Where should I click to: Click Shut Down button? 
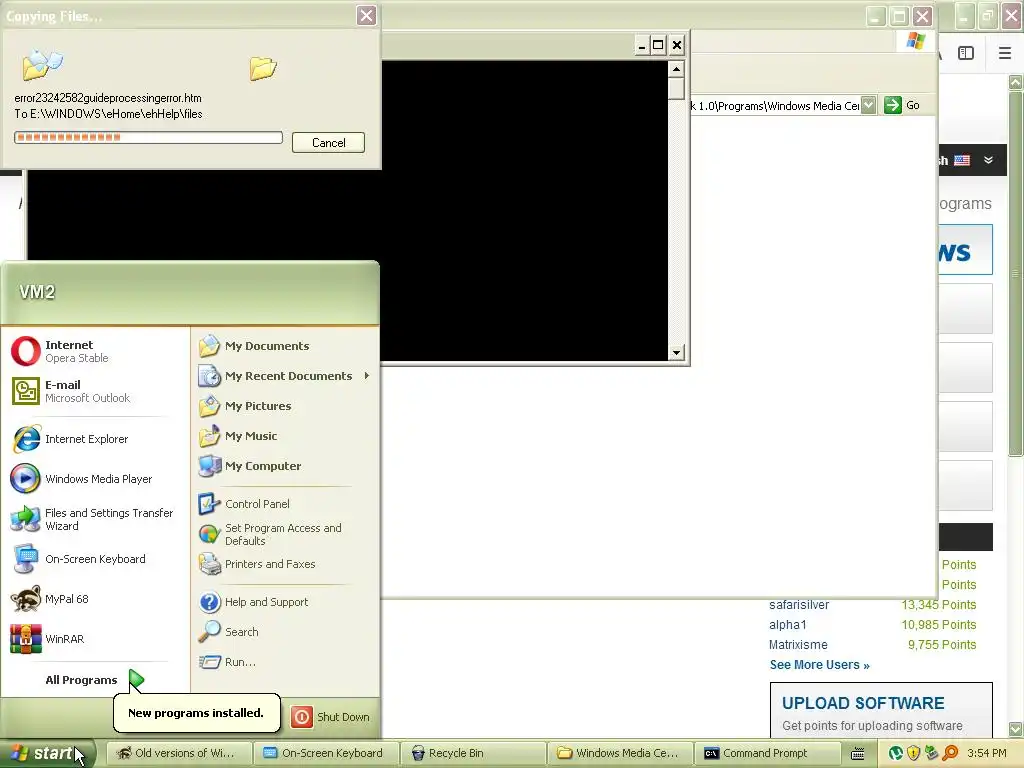(331, 717)
